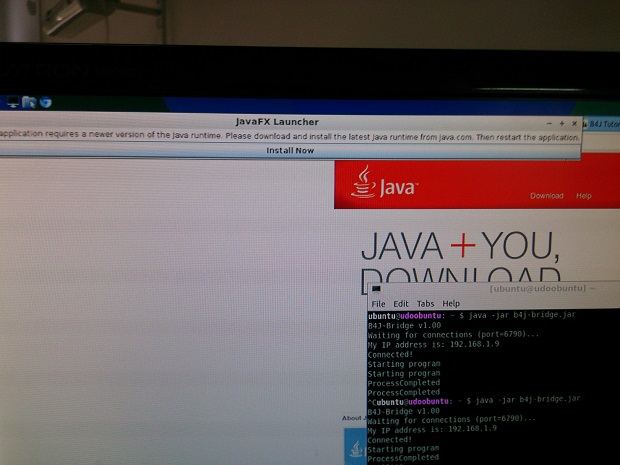The height and width of the screenshot is (465, 620).
Task: Close the JavaFX Launcher window
Action: (x=575, y=124)
